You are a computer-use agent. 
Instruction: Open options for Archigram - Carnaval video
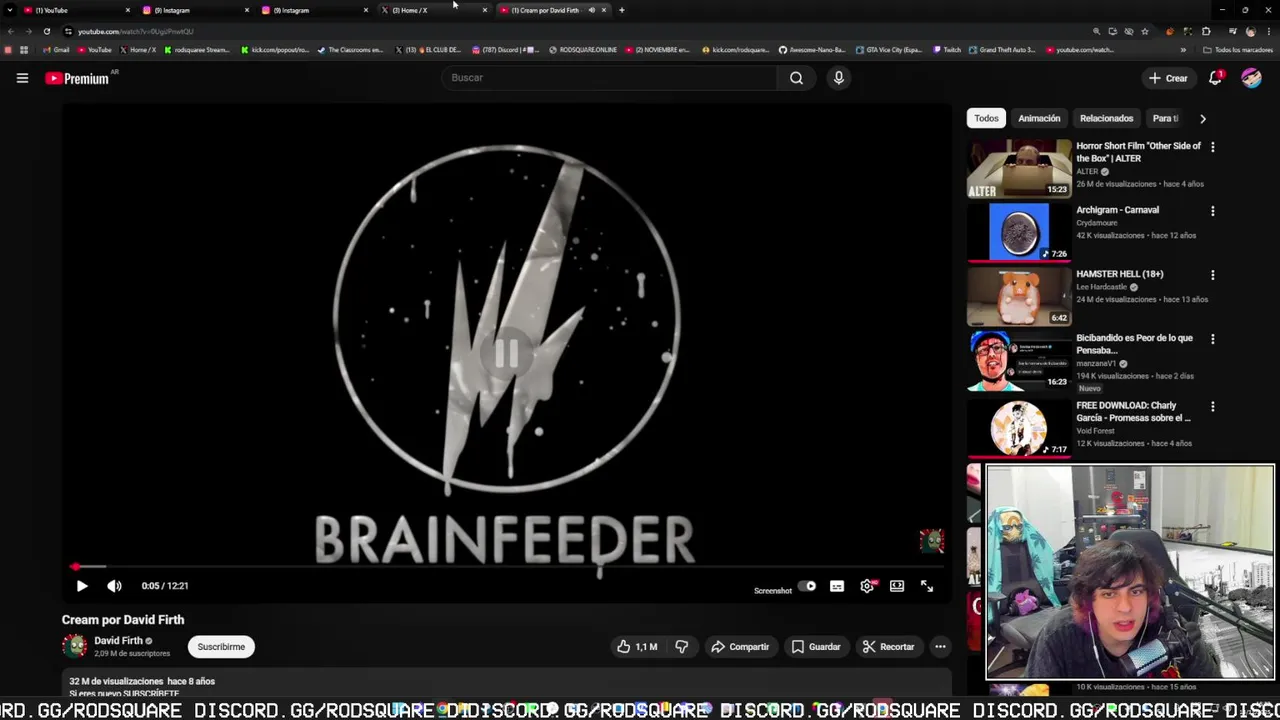(1213, 211)
